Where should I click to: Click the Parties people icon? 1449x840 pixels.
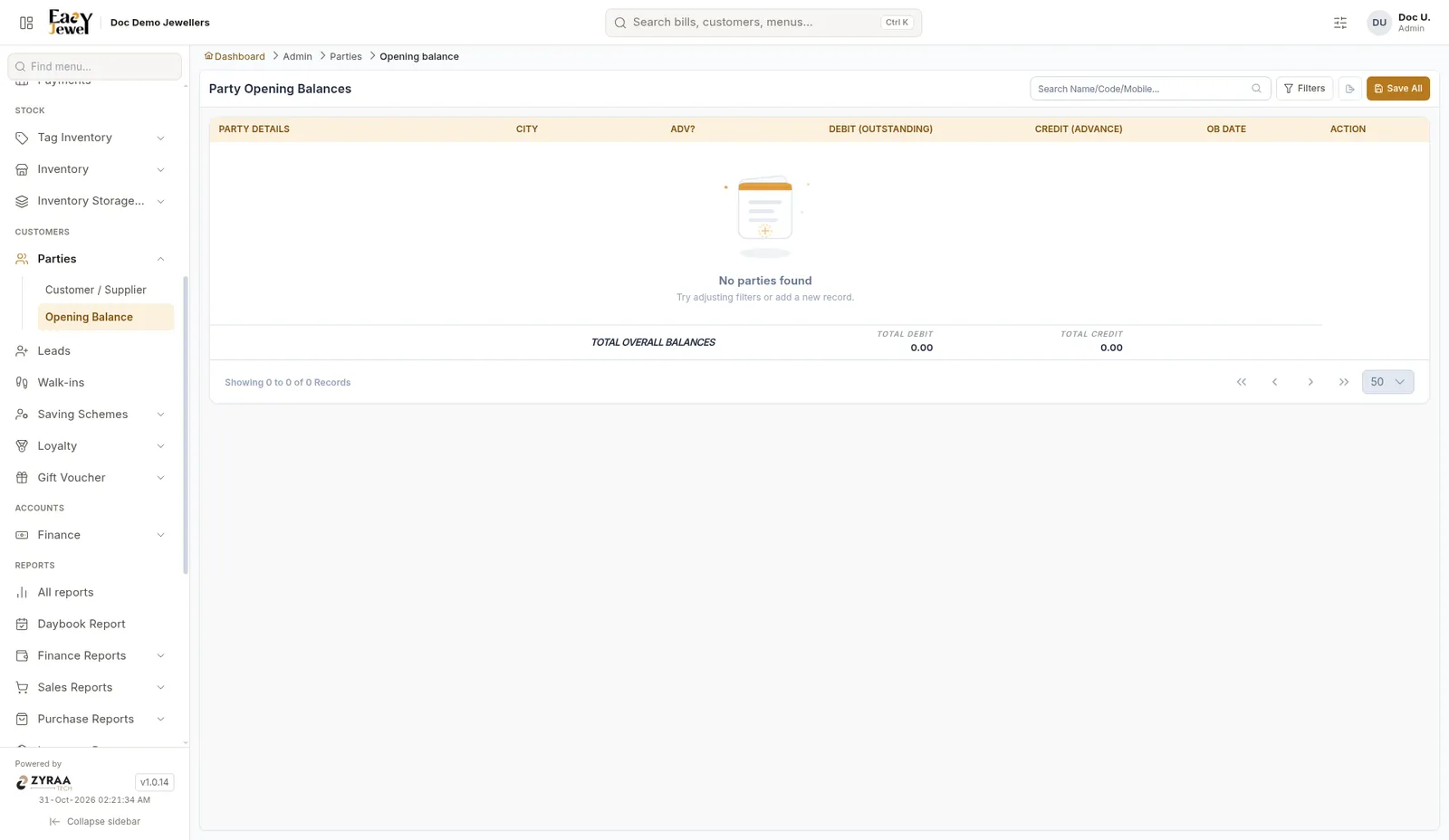pos(22,259)
